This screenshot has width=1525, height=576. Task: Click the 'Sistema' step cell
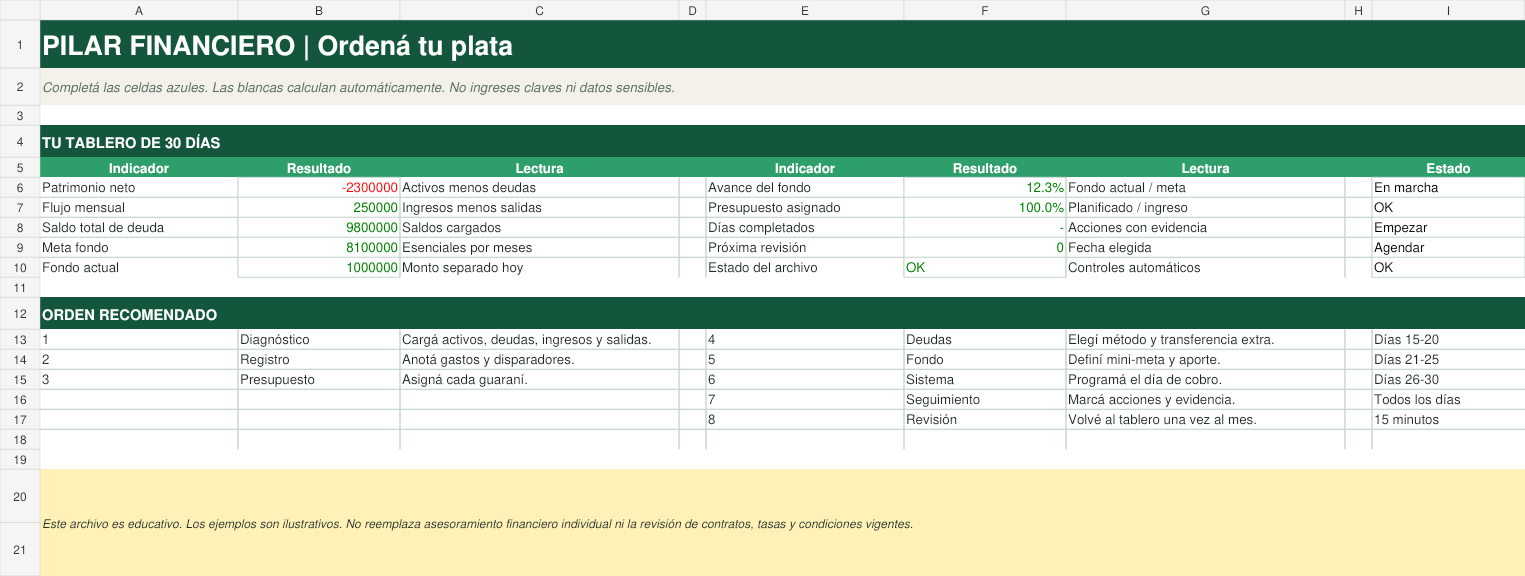tap(985, 380)
